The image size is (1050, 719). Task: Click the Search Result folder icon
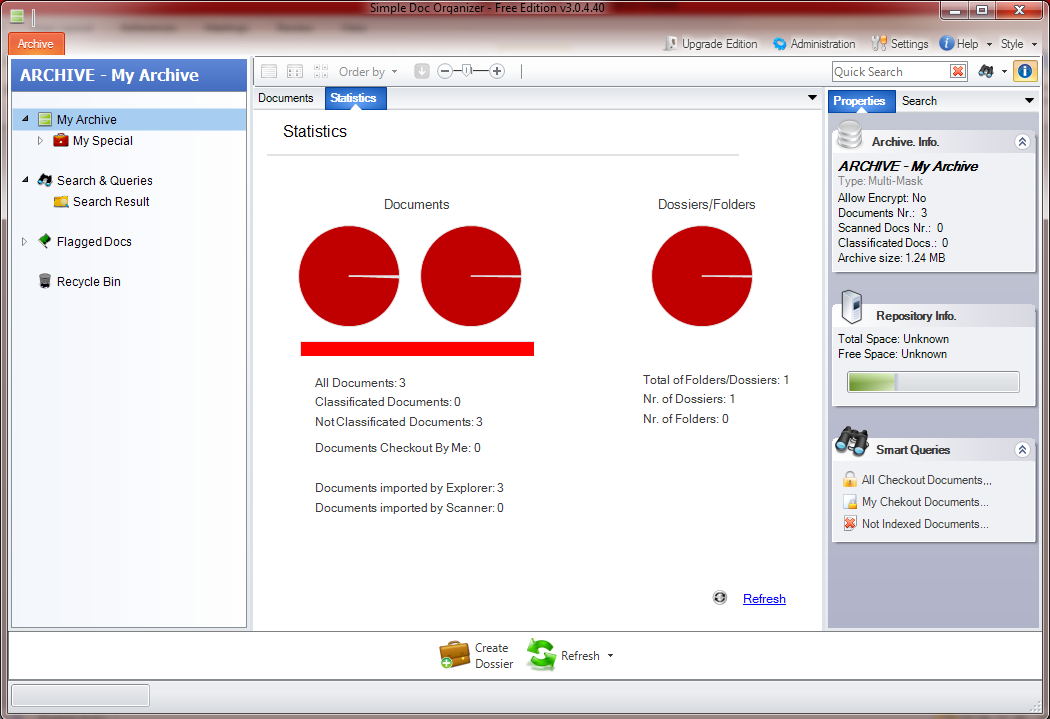tap(61, 202)
